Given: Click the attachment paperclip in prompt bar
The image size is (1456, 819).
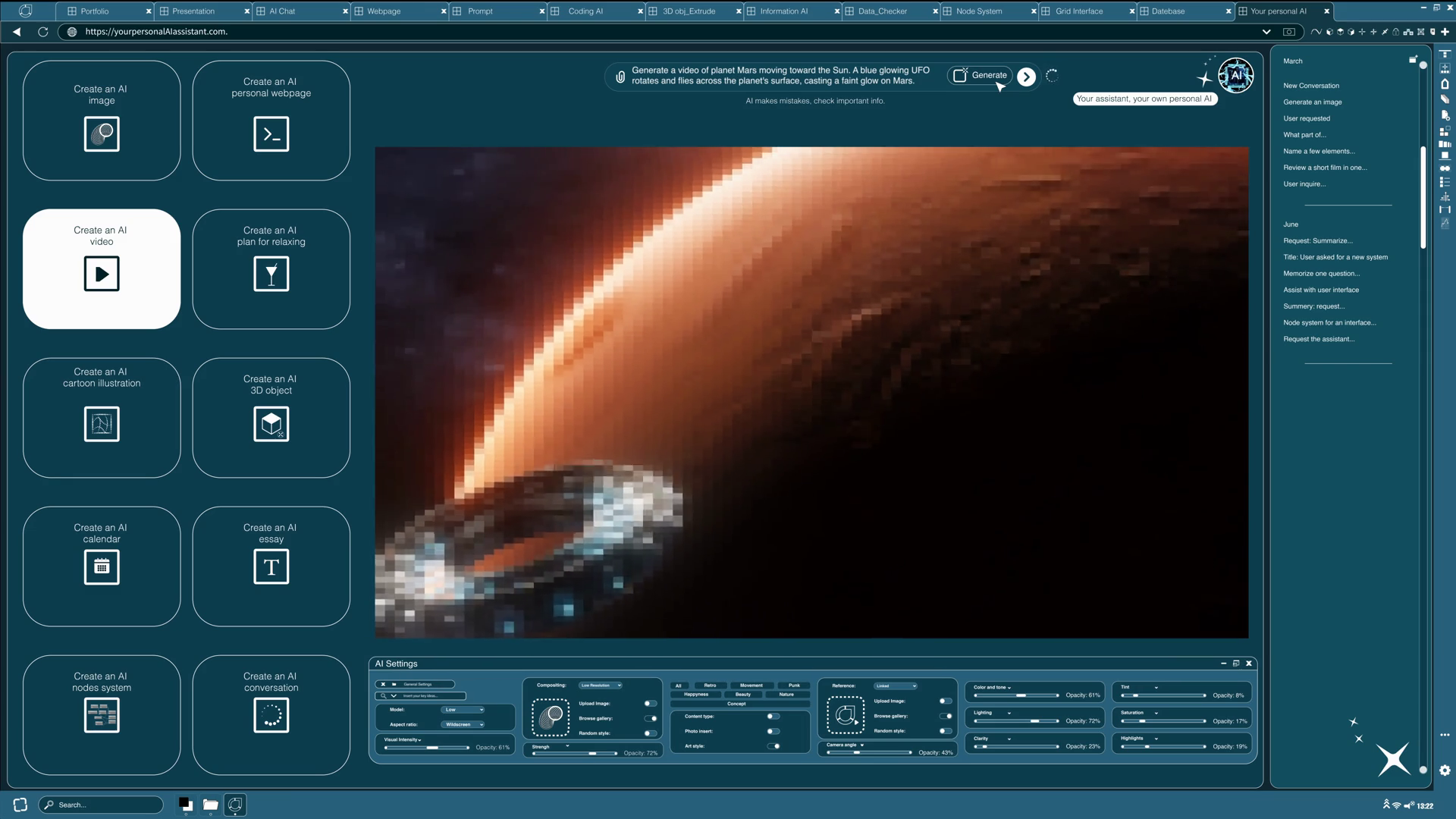Looking at the screenshot, I should [620, 77].
